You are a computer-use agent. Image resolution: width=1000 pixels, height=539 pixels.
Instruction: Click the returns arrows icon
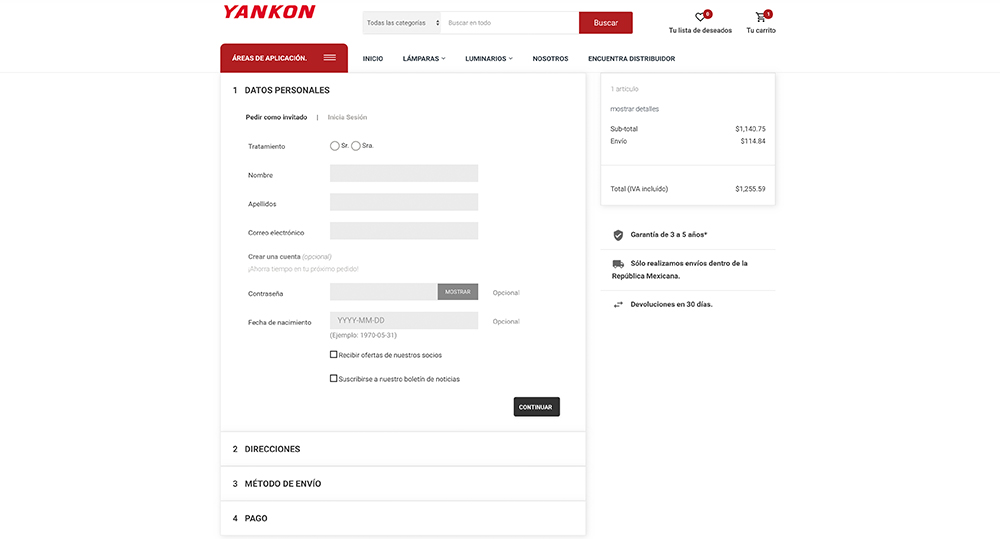[618, 304]
